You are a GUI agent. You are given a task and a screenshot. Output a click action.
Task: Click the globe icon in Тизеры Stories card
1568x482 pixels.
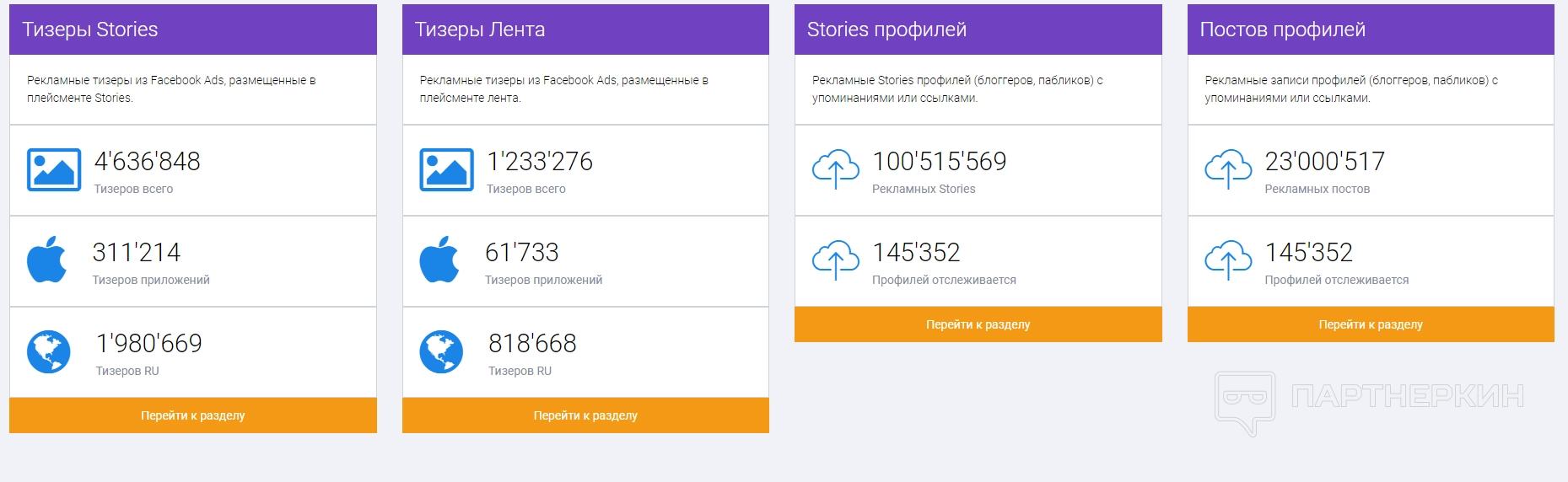48,351
